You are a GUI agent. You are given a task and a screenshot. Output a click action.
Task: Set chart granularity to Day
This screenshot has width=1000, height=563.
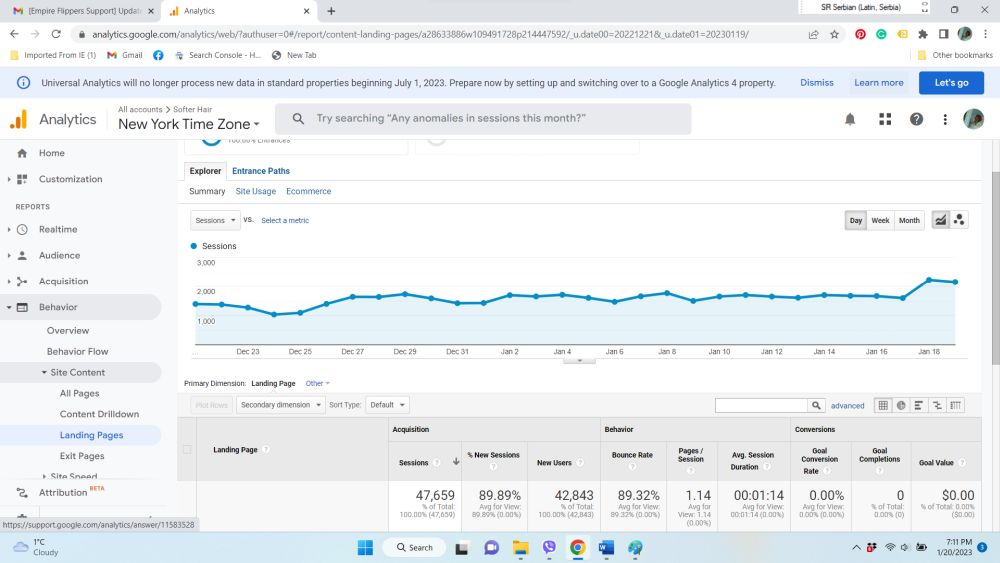856,221
